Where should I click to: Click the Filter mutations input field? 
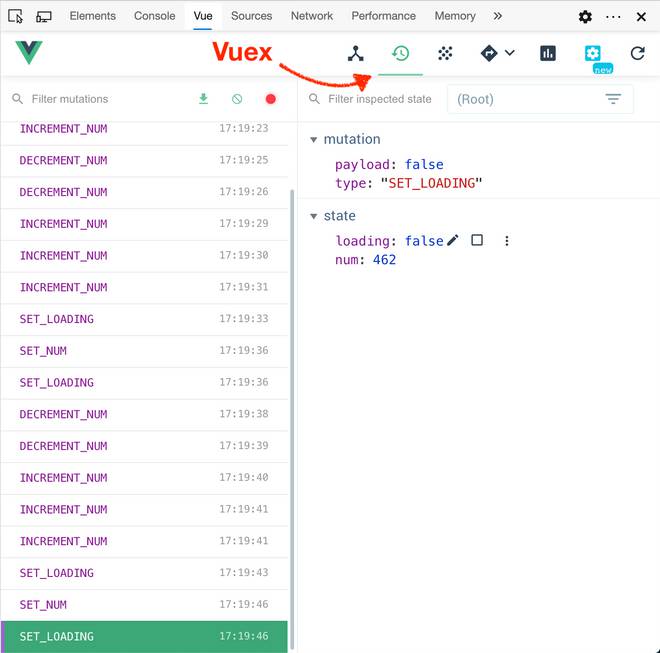[x=100, y=99]
